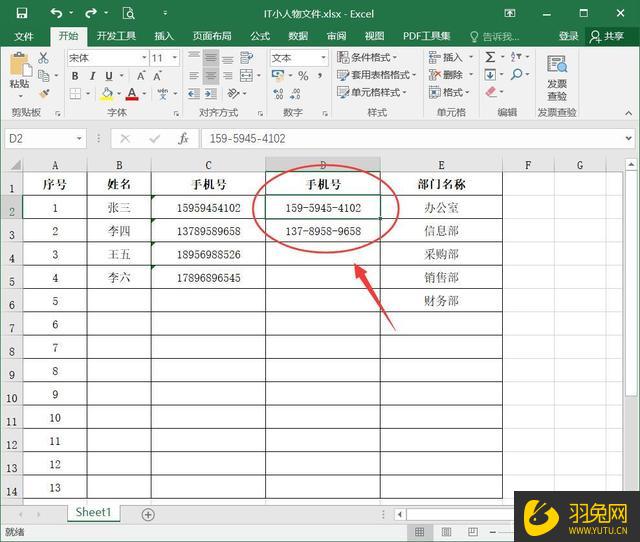Toggle center horizontal alignment
The image size is (640, 542).
211,76
